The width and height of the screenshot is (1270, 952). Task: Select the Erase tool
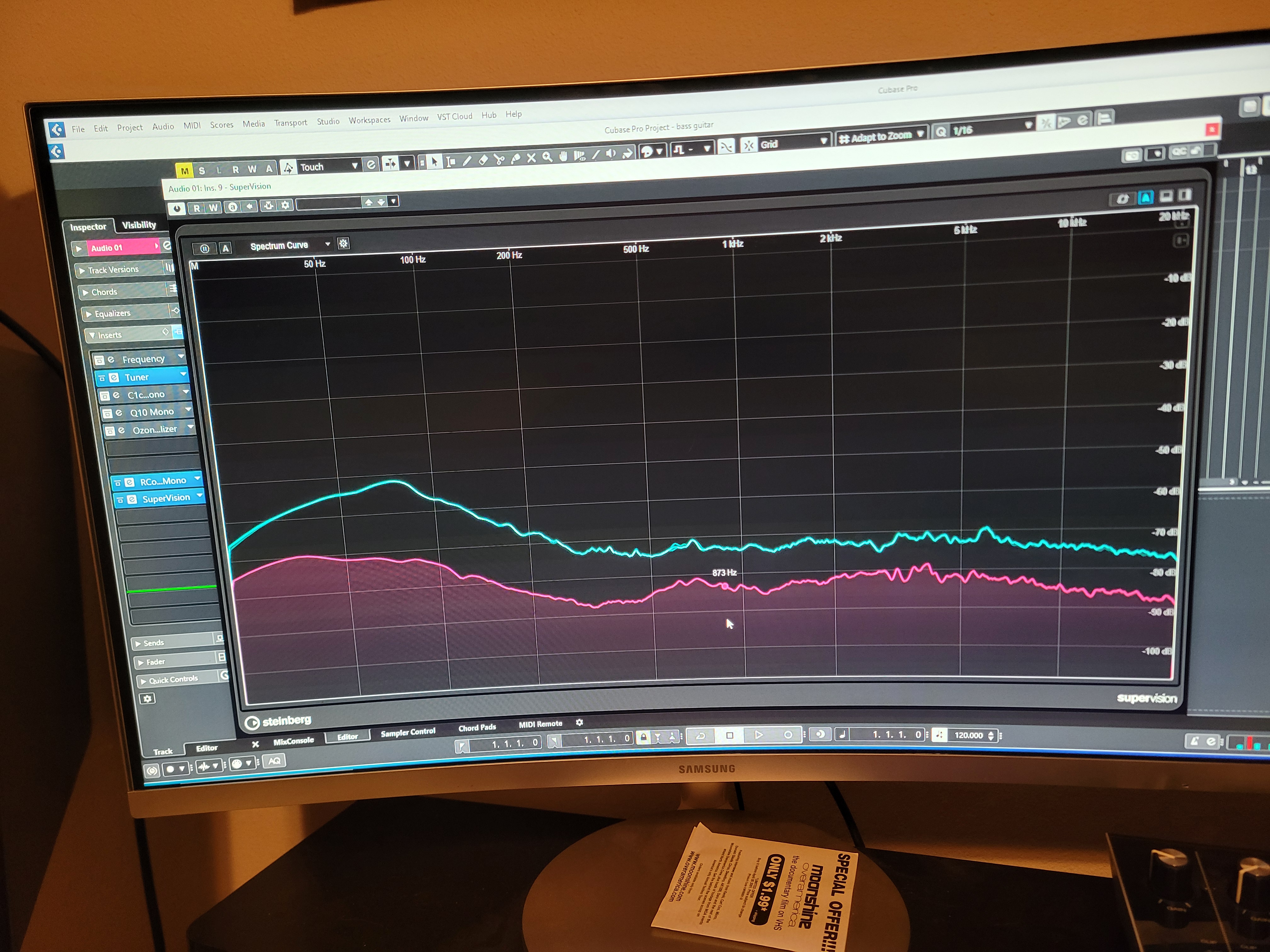[483, 160]
